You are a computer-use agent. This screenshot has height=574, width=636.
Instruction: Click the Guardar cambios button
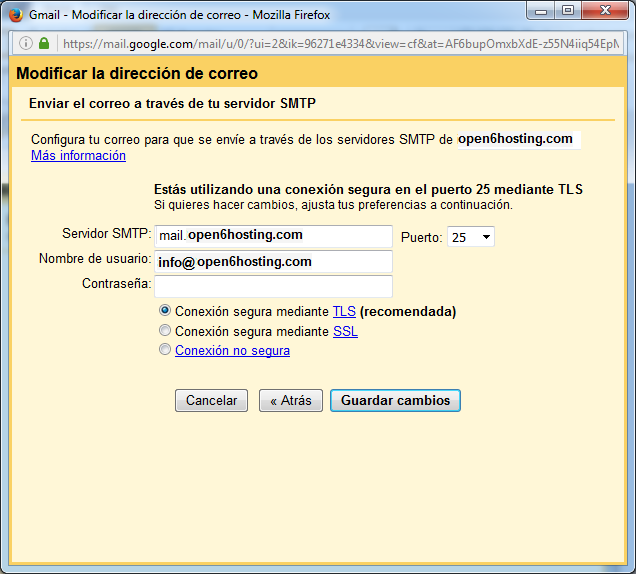[395, 400]
